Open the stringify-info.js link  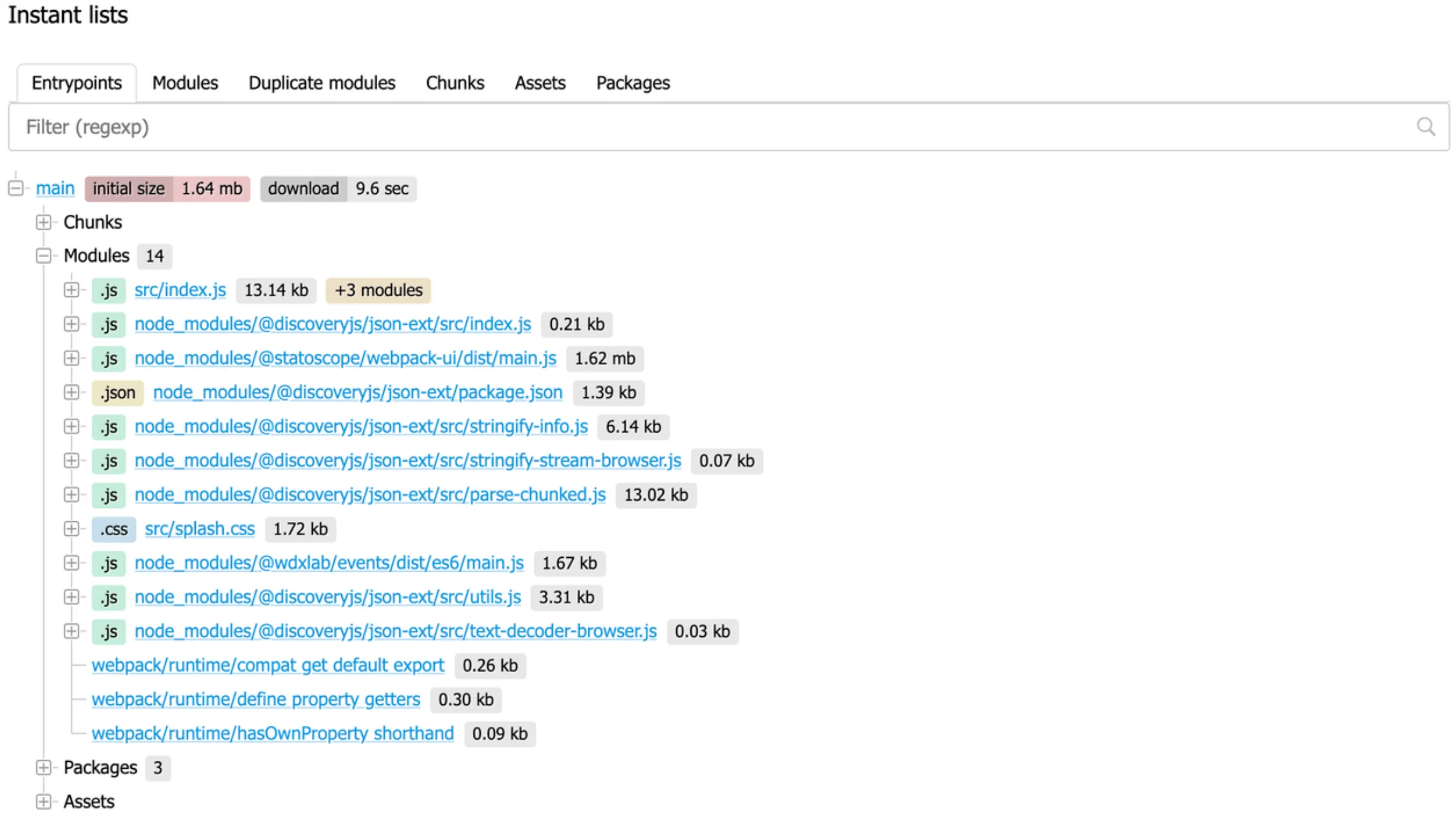click(x=361, y=426)
